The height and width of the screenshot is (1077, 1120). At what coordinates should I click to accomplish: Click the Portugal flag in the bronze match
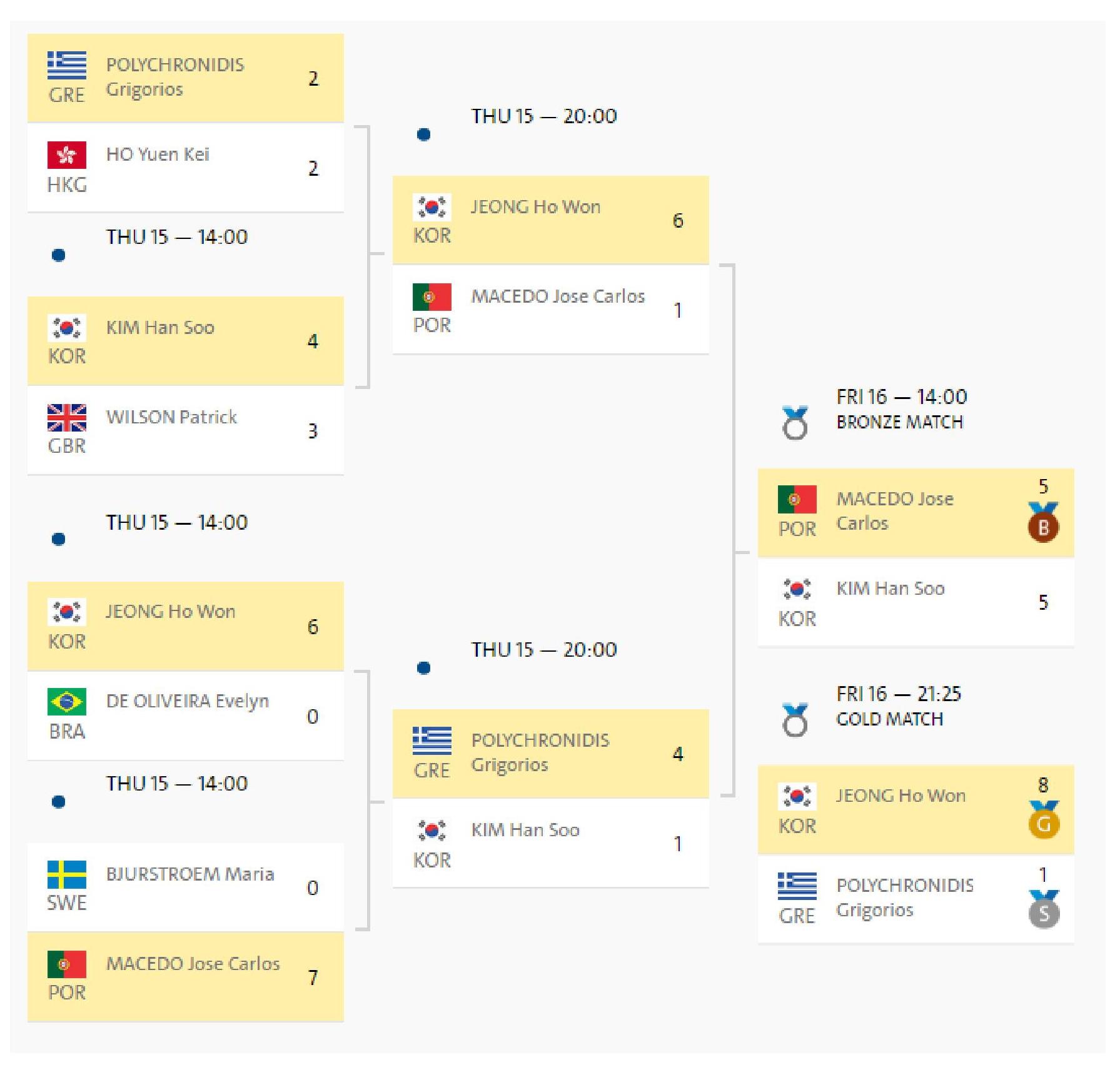point(797,499)
